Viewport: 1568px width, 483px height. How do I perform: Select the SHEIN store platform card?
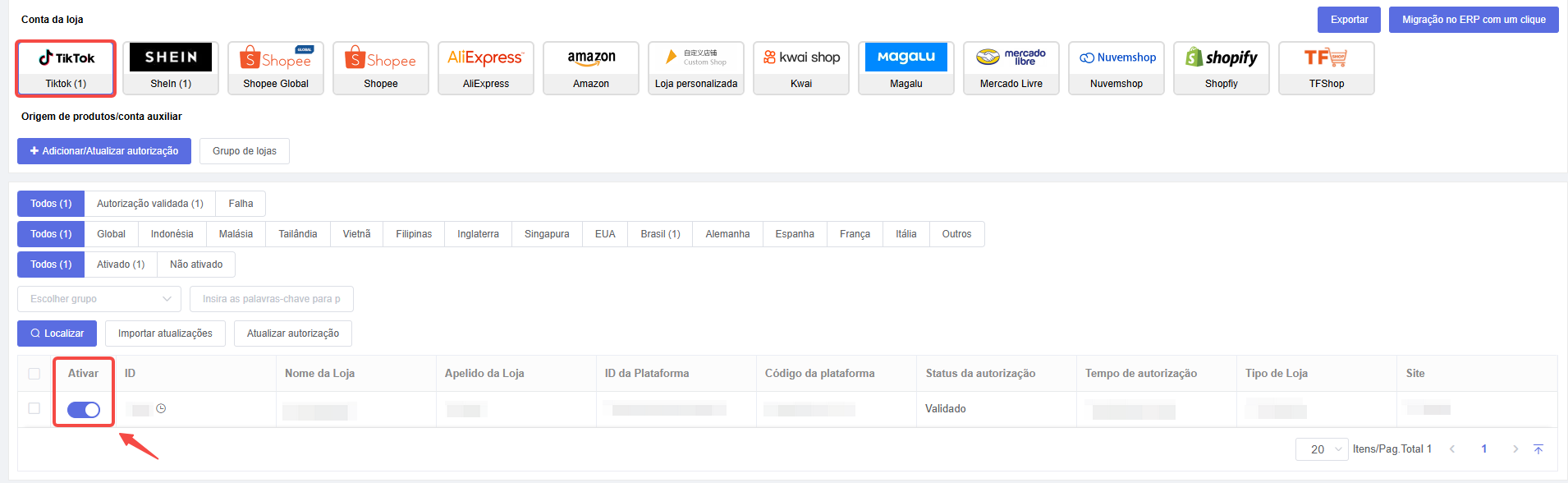(x=171, y=68)
